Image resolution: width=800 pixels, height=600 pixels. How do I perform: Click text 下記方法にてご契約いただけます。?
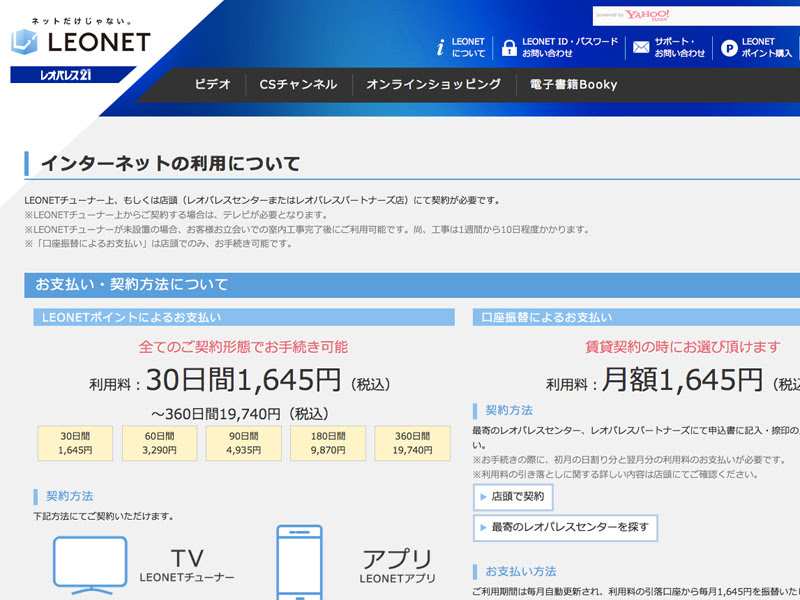(x=104, y=516)
